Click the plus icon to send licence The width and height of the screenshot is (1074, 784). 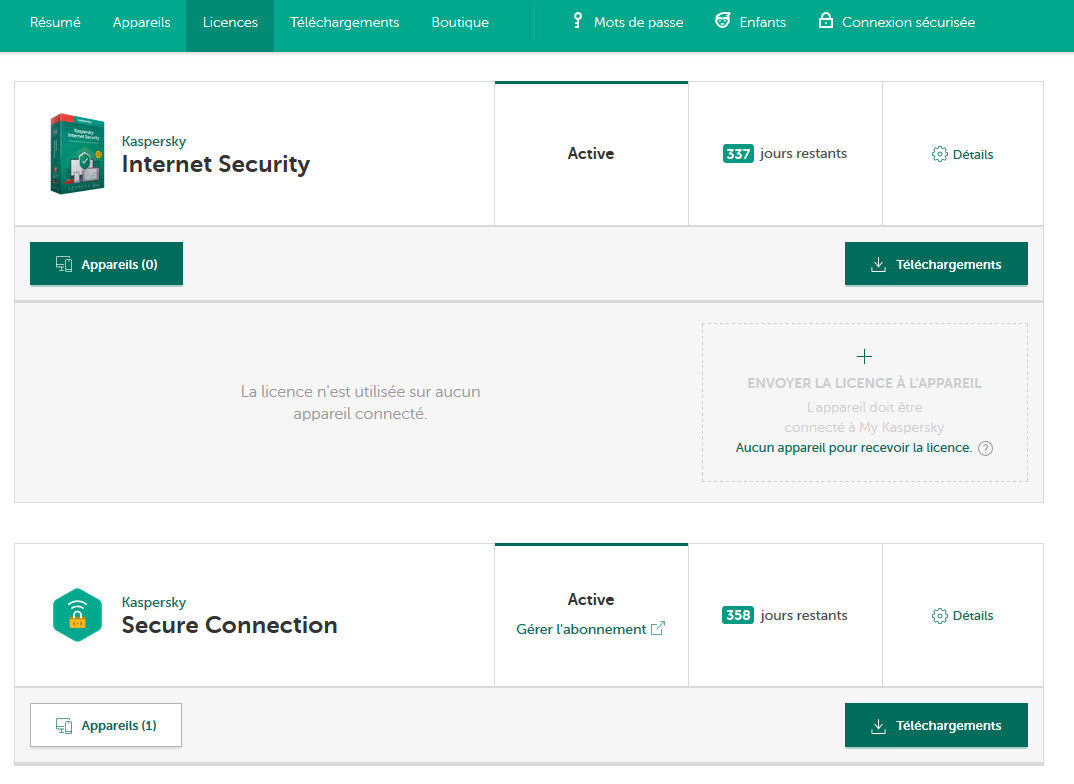(864, 356)
